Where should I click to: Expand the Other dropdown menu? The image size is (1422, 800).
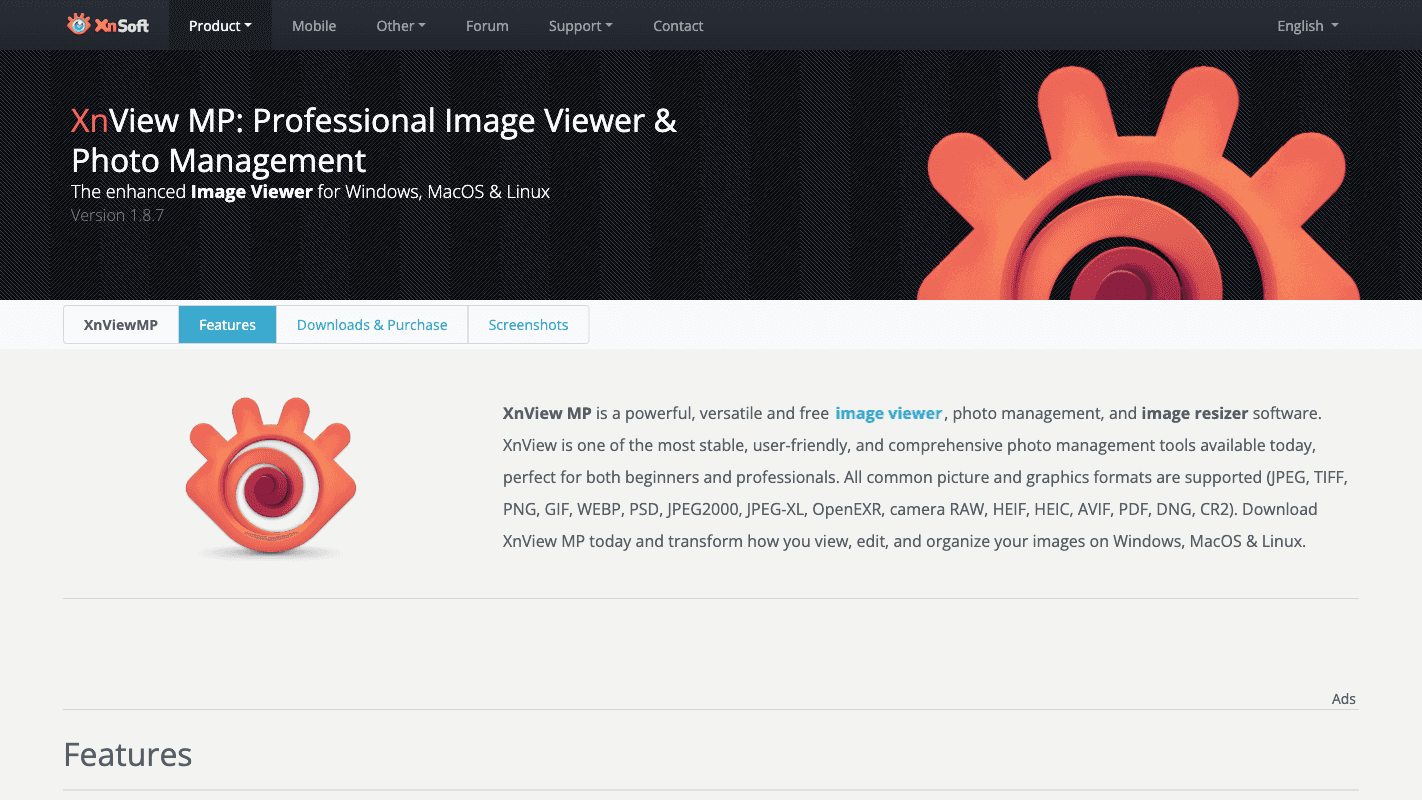pos(401,26)
